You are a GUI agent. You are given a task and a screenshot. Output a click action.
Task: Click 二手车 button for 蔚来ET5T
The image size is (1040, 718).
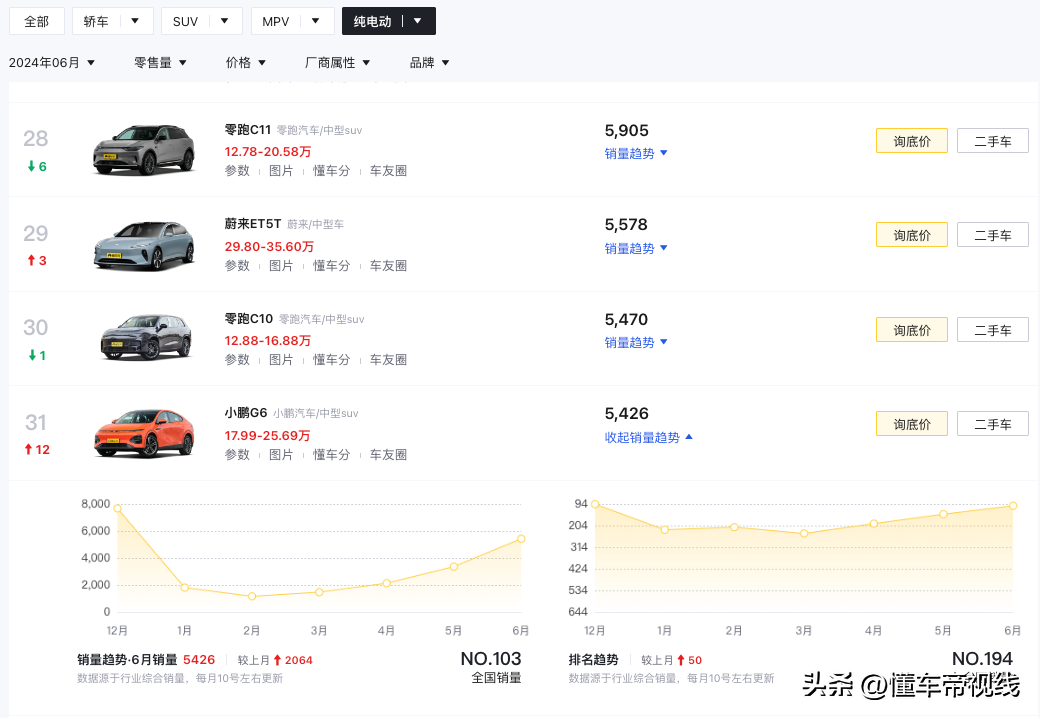[993, 235]
